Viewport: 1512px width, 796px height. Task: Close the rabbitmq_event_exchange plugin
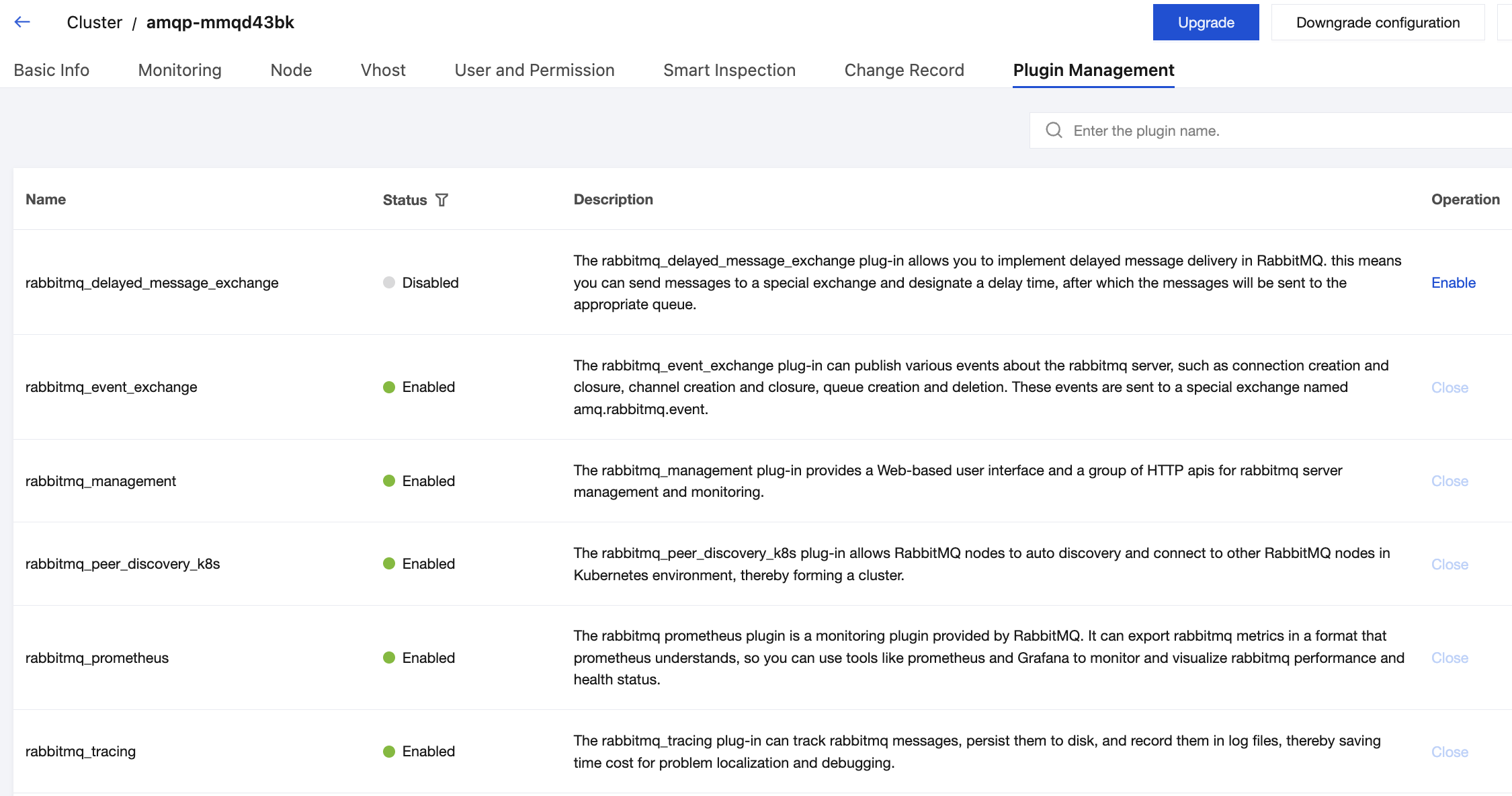click(1450, 387)
